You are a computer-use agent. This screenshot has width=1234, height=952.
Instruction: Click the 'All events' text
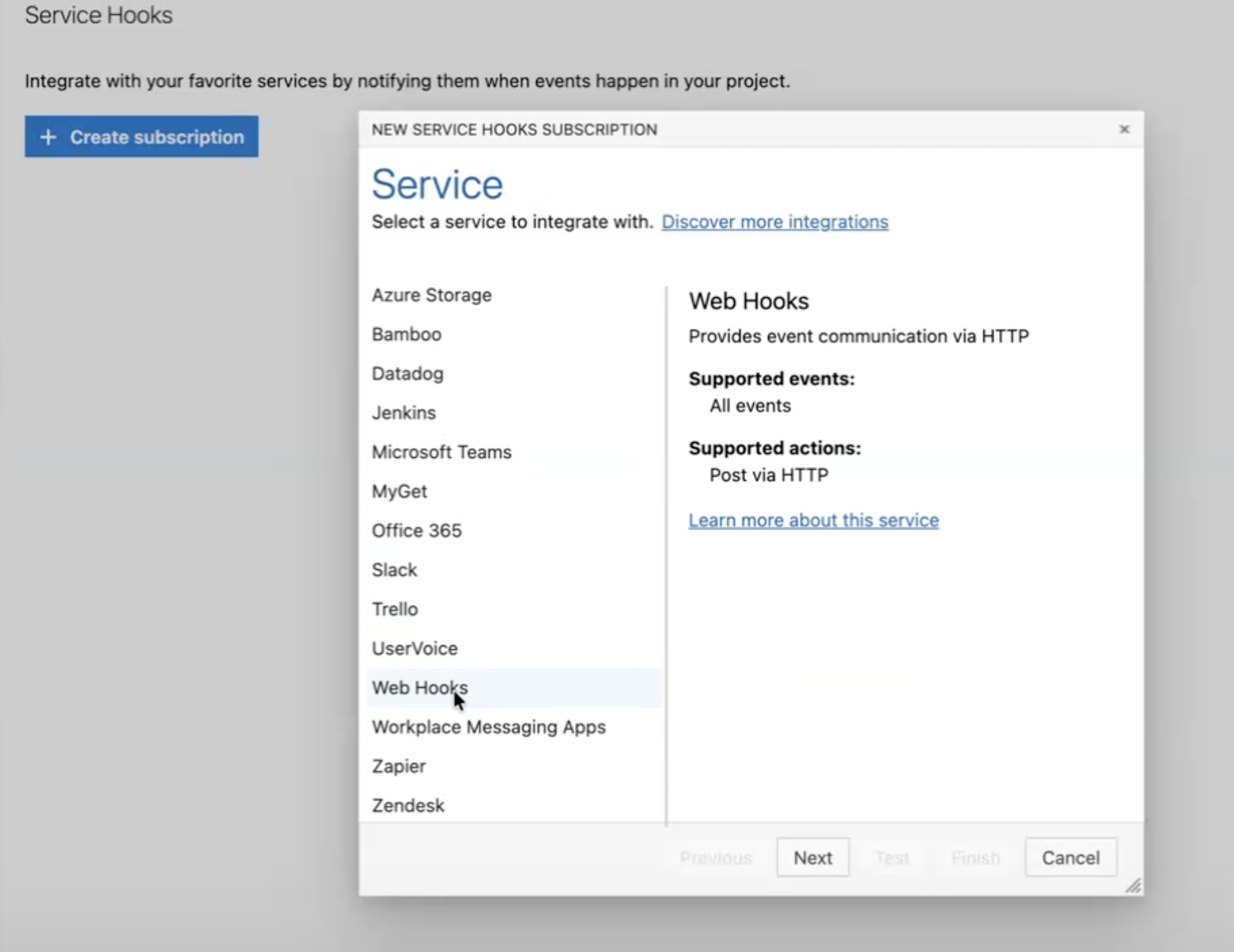tap(750, 406)
